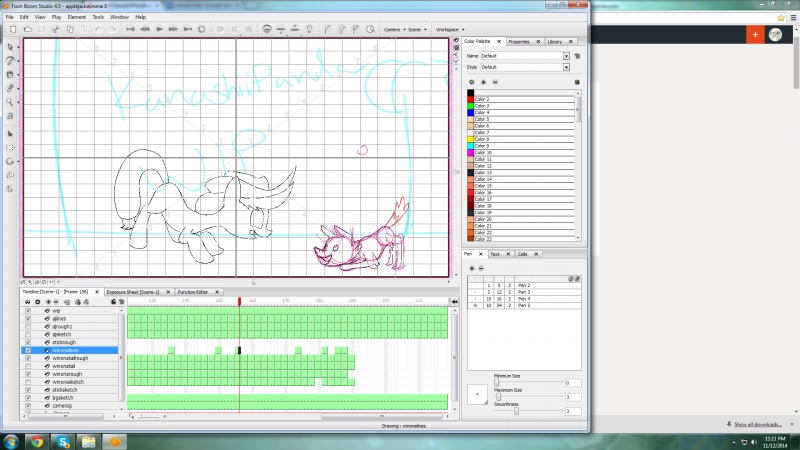Open the Camera view dropdown
800x450 pixels.
coord(394,30)
